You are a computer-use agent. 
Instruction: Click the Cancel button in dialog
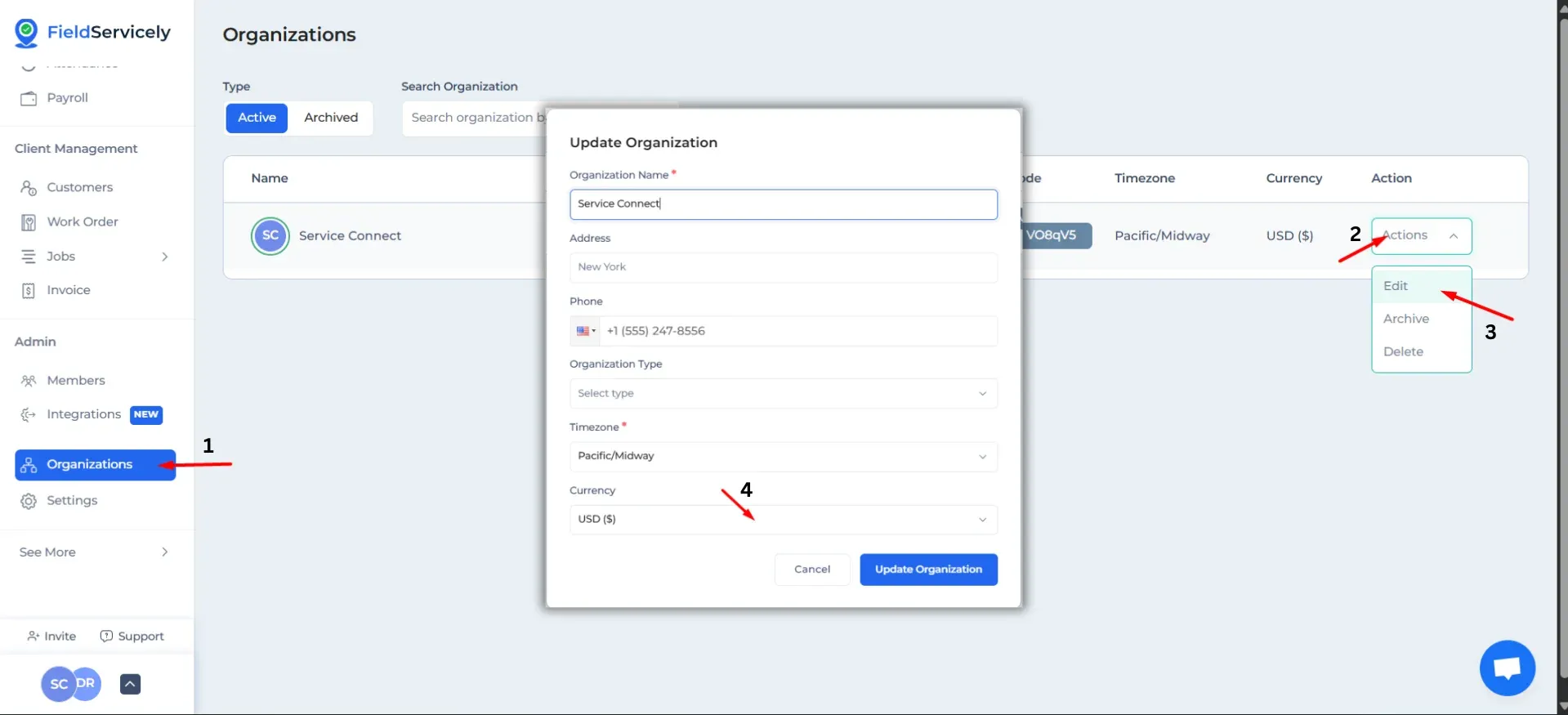pos(812,570)
